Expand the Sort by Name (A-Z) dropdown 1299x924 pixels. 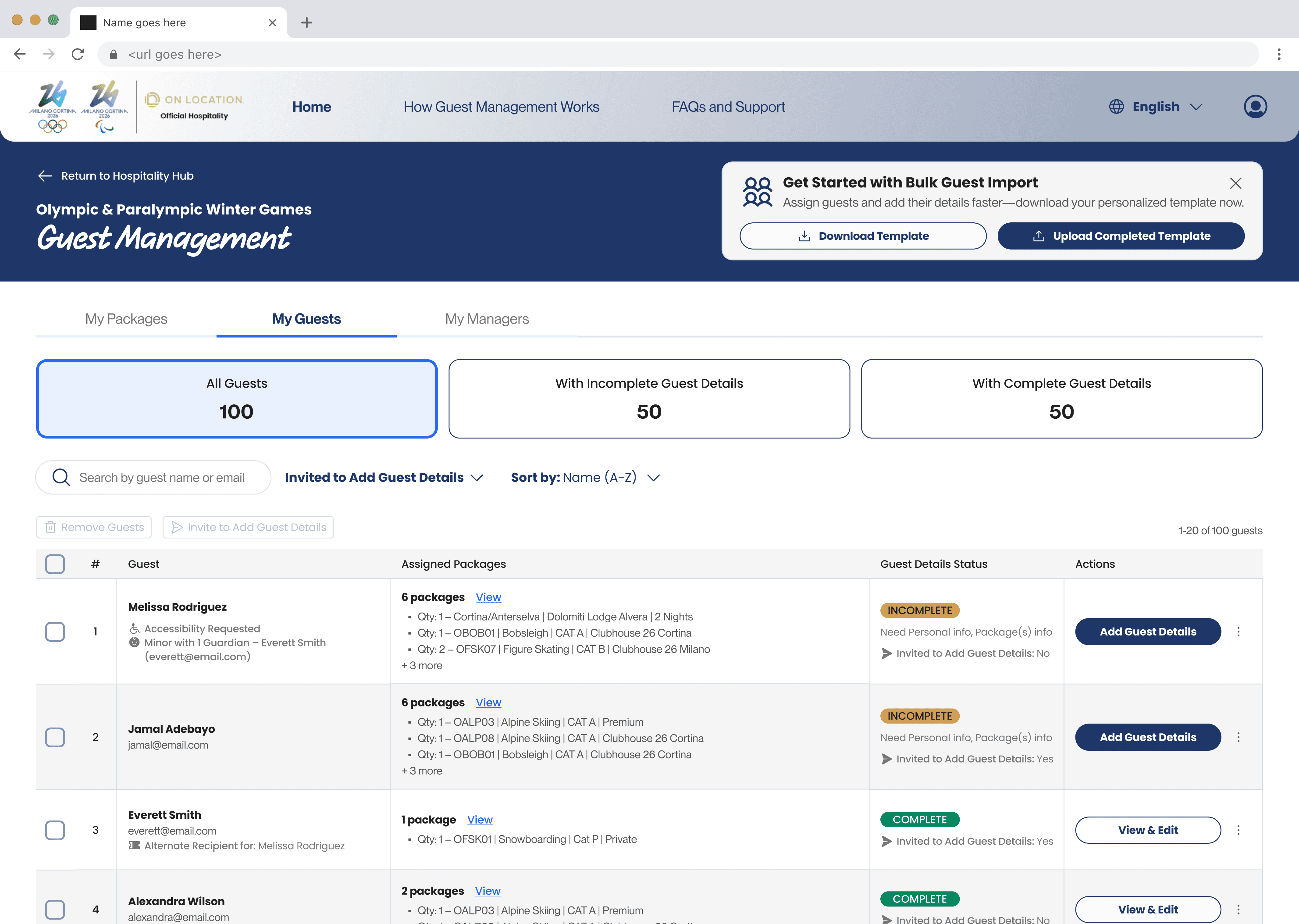pos(586,477)
